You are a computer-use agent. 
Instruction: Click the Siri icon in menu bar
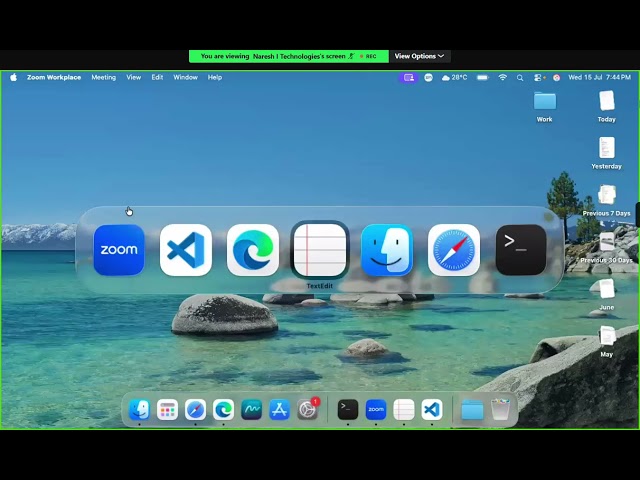556,78
